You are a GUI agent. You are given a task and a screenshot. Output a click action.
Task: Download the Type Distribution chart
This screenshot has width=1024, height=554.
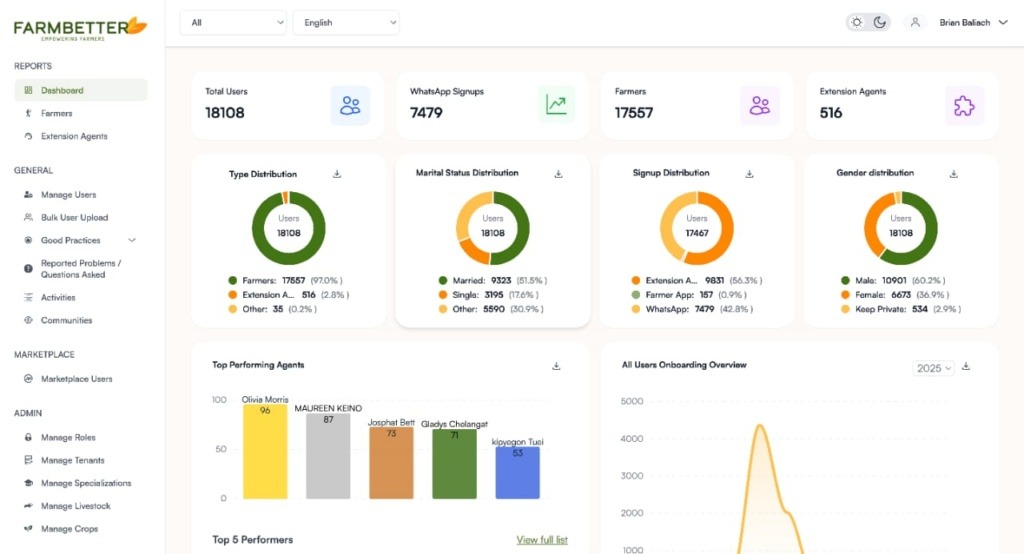pyautogui.click(x=337, y=174)
